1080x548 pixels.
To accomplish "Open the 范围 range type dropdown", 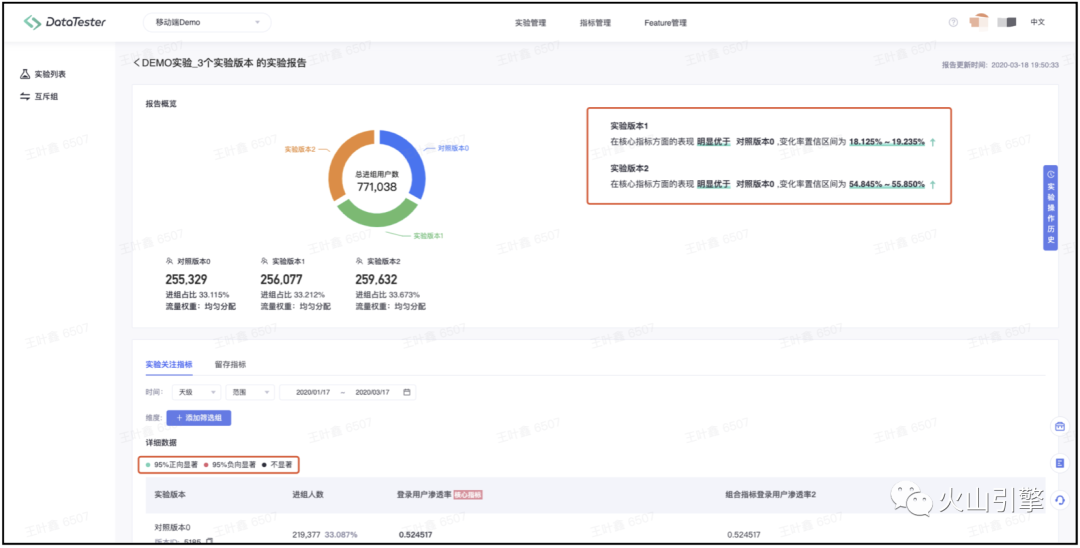I will [250, 392].
